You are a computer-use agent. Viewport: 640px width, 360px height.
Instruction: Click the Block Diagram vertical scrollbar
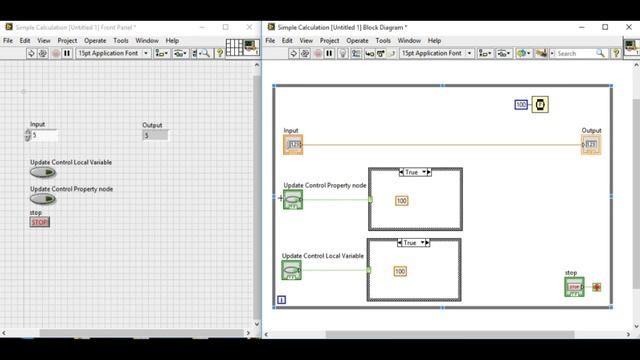point(636,195)
